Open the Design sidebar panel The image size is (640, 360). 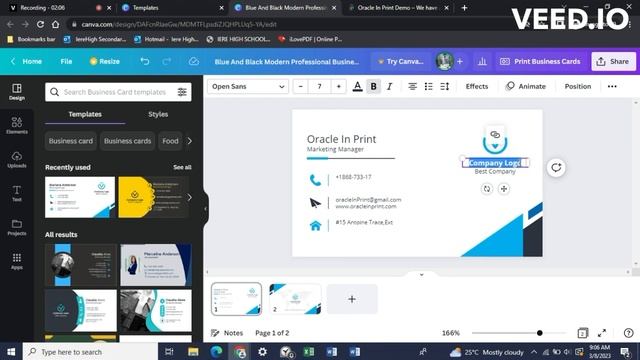point(17,92)
